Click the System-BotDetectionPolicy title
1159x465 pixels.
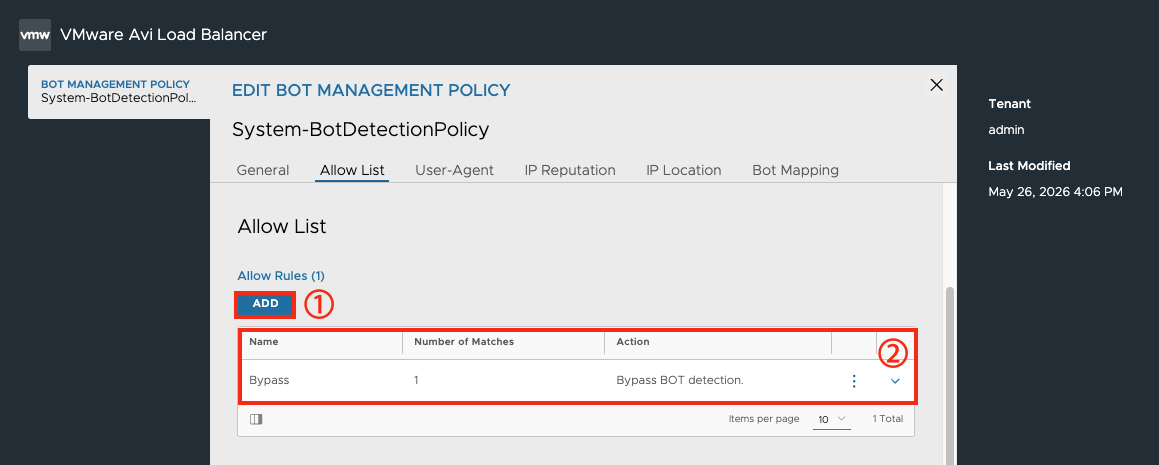[x=361, y=130]
